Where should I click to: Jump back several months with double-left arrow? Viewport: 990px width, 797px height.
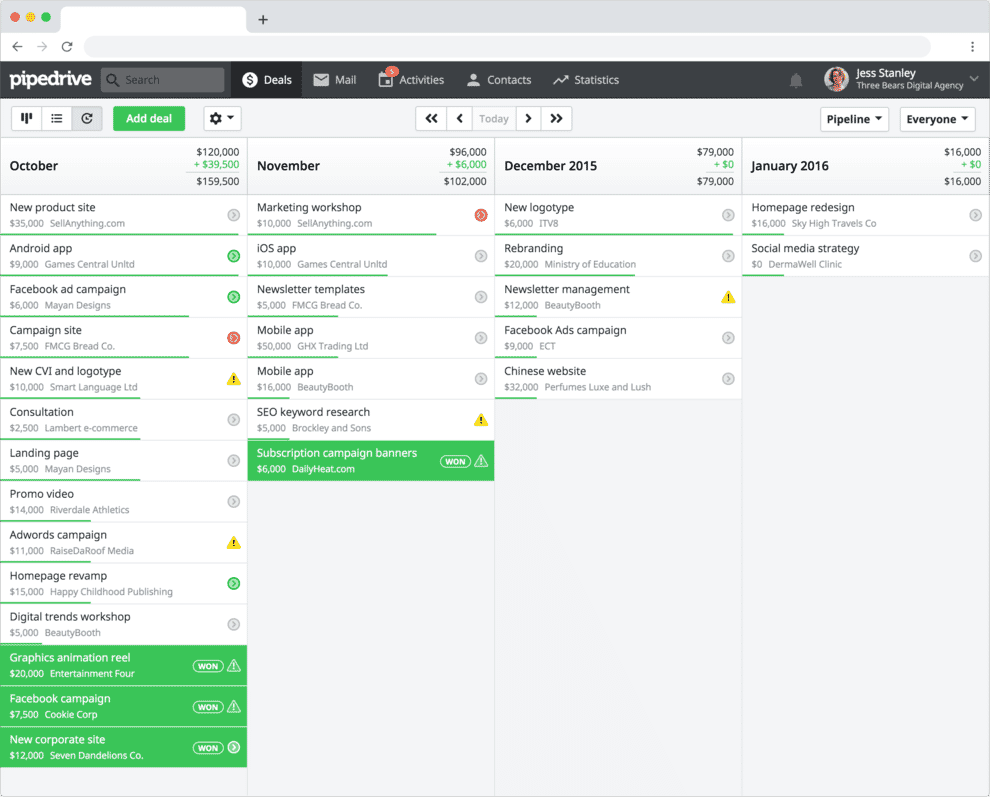click(431, 118)
